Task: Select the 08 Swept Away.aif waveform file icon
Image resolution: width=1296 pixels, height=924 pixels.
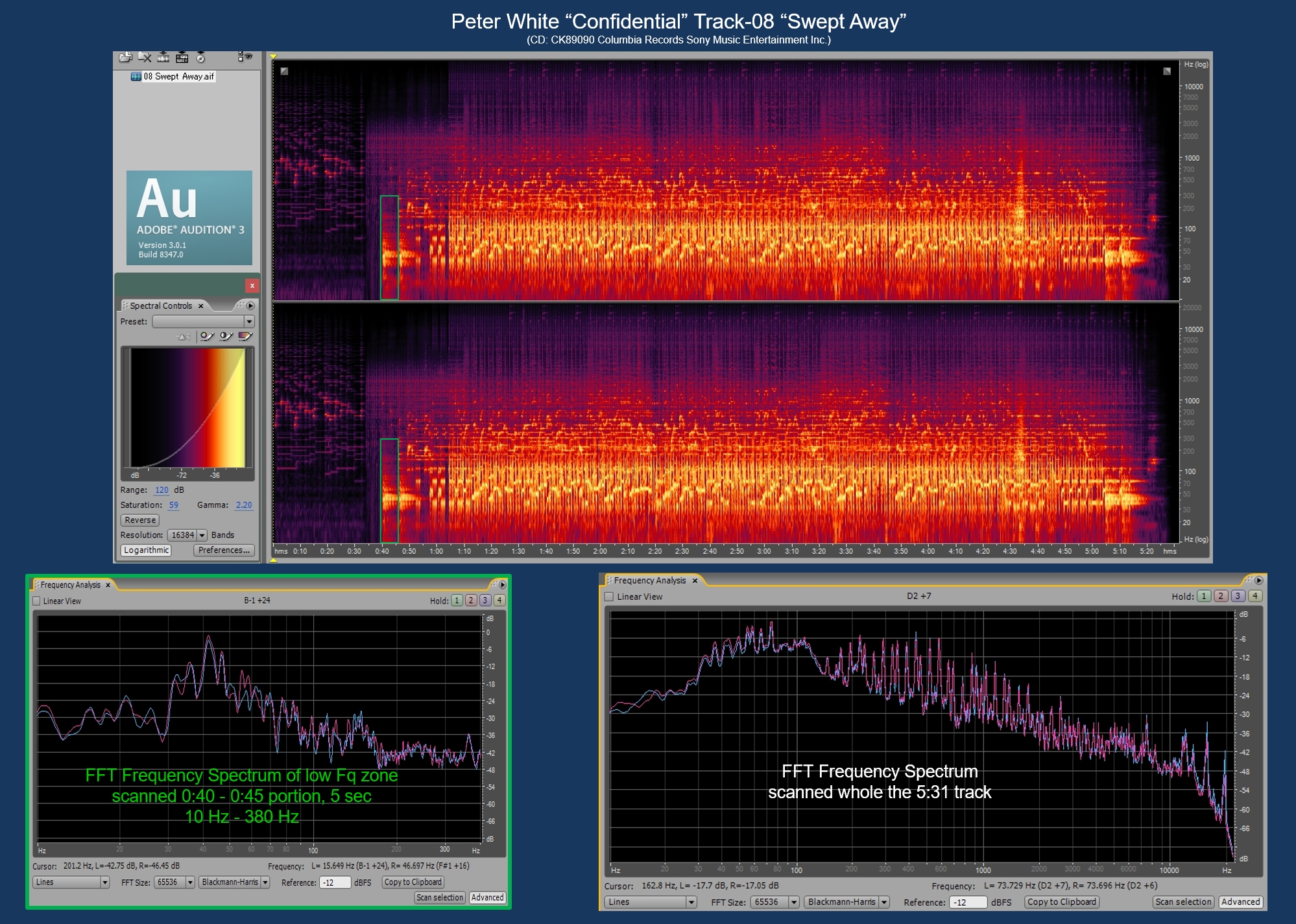Action: click(x=136, y=77)
